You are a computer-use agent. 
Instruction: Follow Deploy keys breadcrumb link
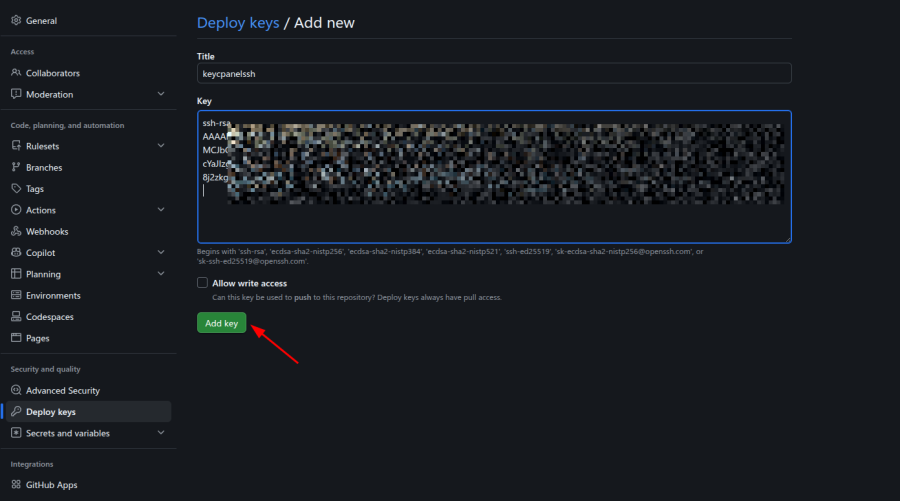[x=238, y=23]
